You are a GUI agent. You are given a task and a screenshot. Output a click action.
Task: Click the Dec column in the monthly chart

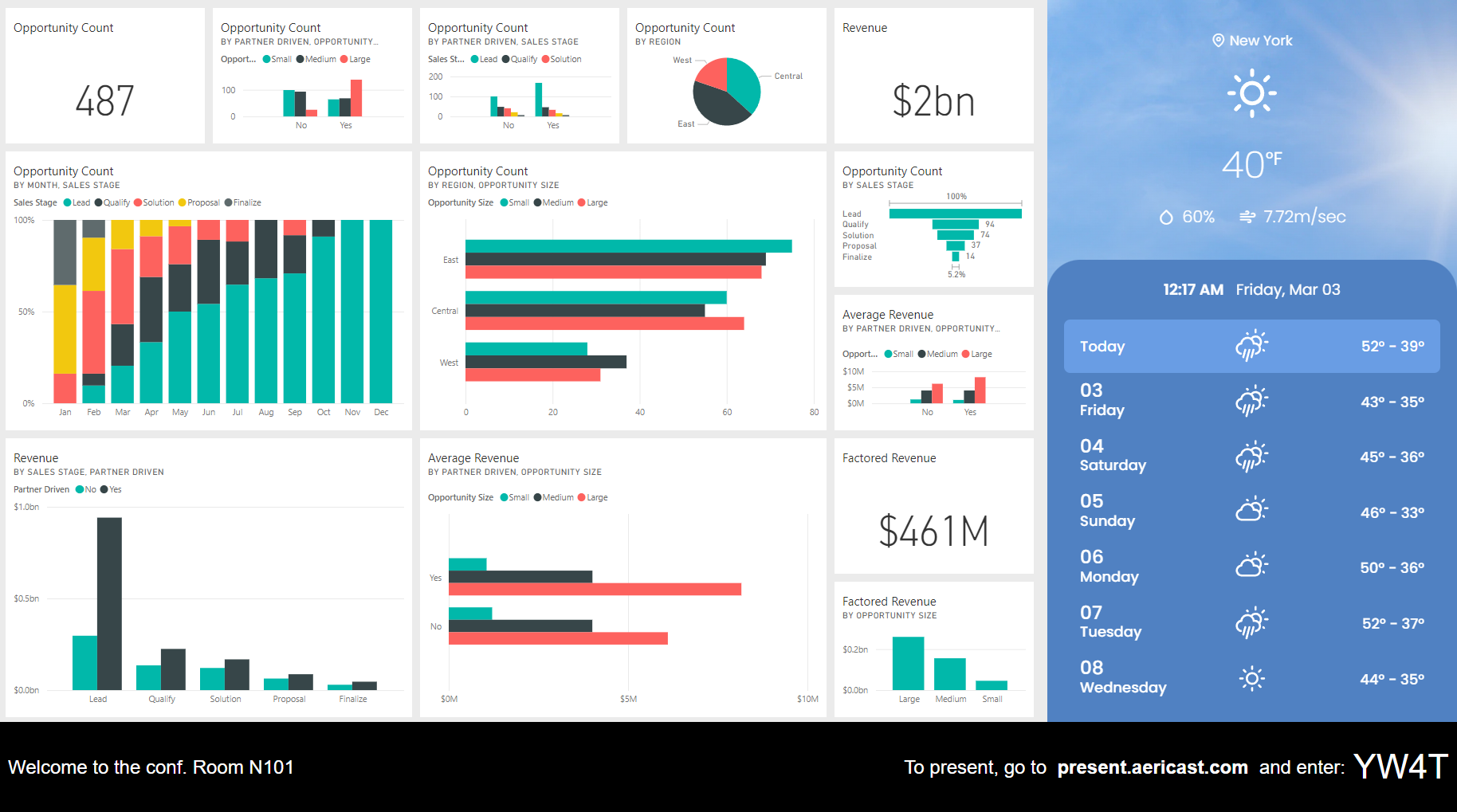pos(381,311)
